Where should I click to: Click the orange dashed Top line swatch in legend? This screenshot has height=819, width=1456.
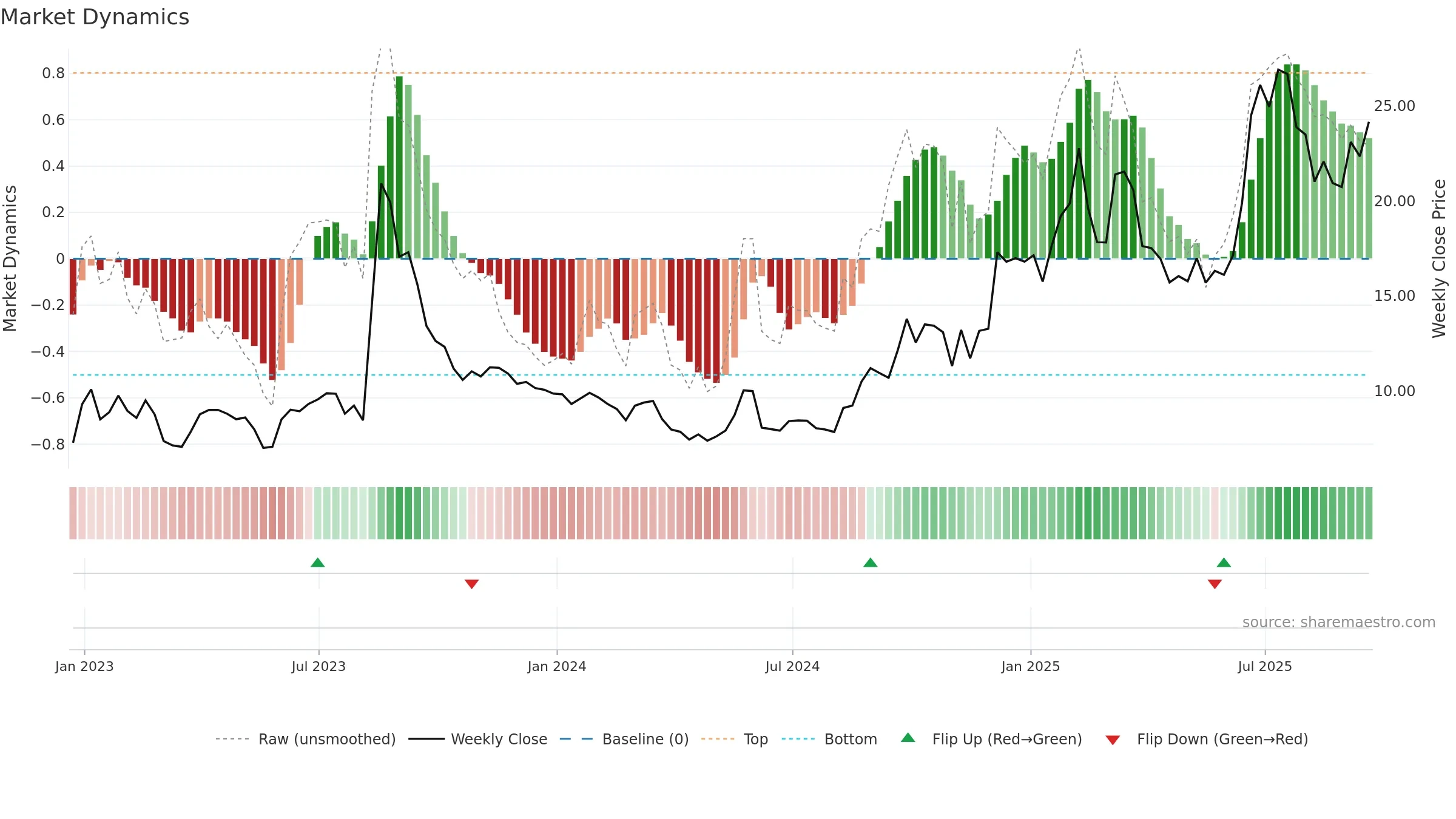coord(718,739)
